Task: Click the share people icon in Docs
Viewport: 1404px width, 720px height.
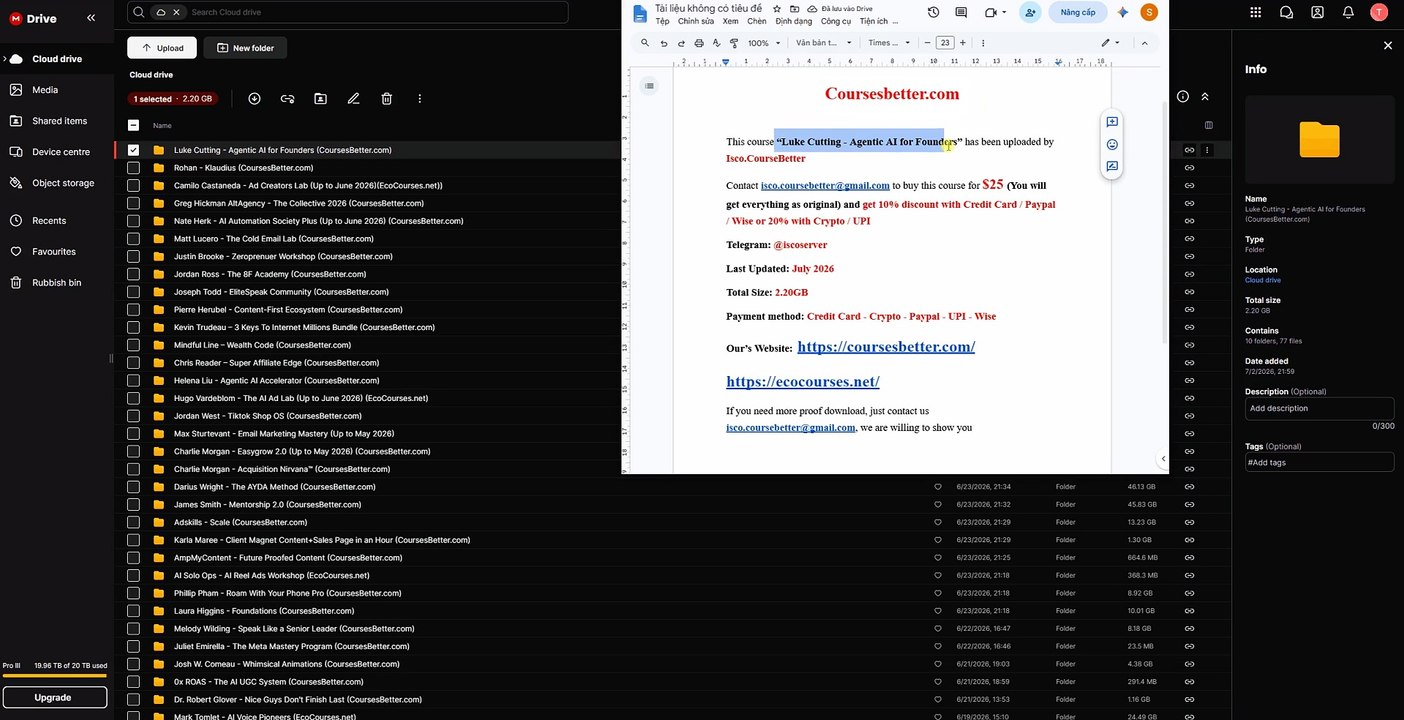Action: 1030,12
